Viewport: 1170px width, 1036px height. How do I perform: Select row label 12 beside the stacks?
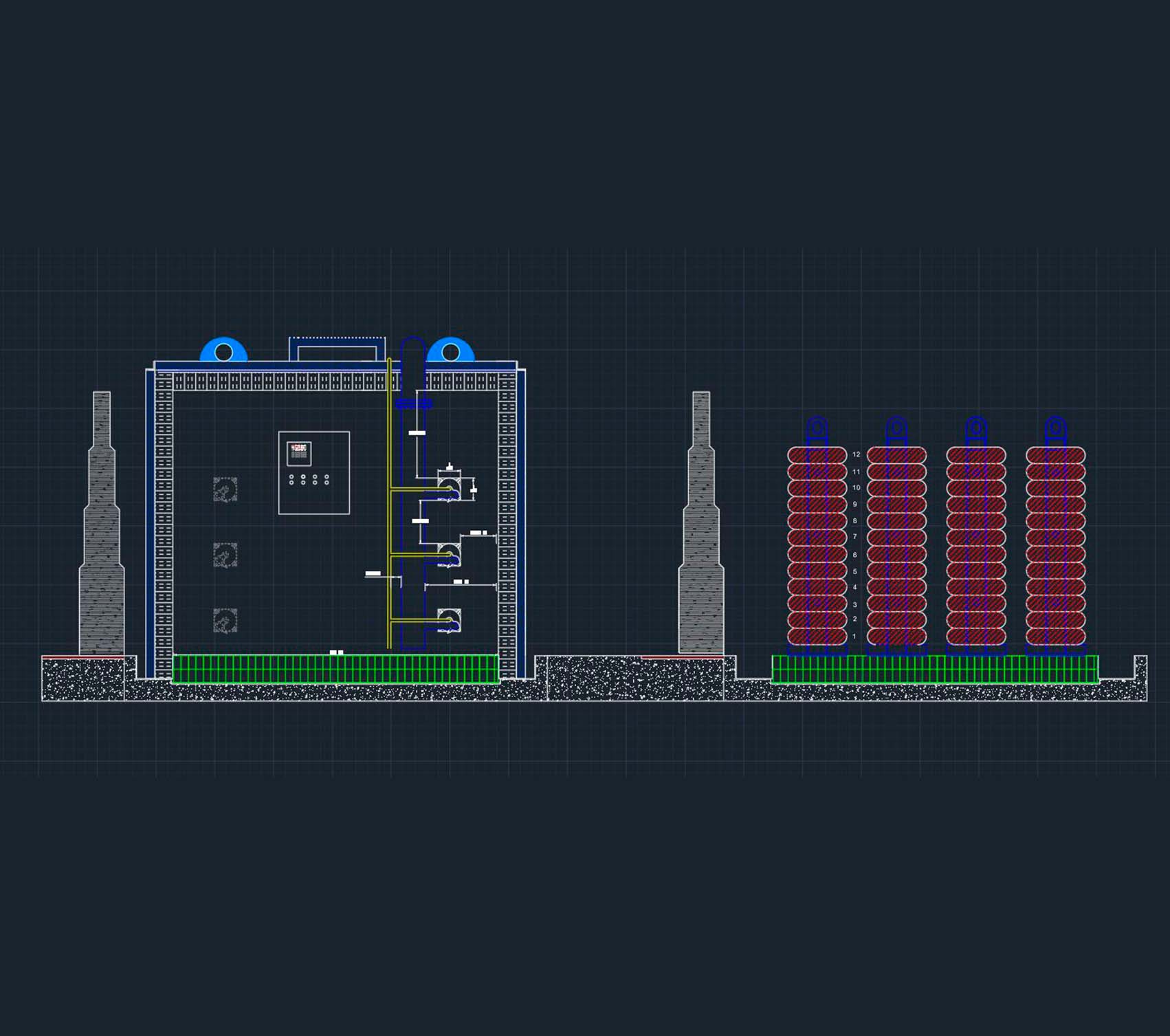click(856, 454)
